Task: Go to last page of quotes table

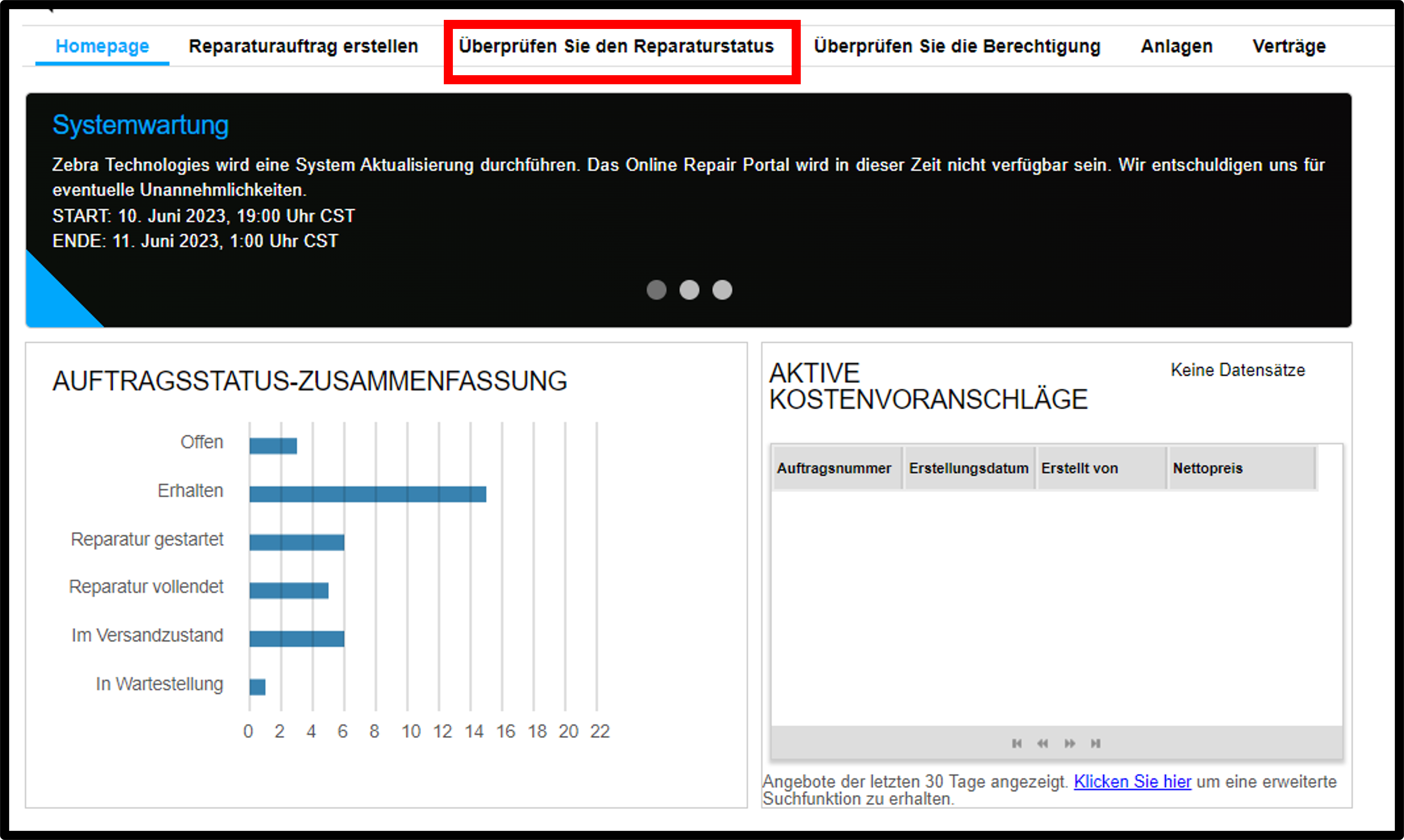Action: click(x=1095, y=743)
